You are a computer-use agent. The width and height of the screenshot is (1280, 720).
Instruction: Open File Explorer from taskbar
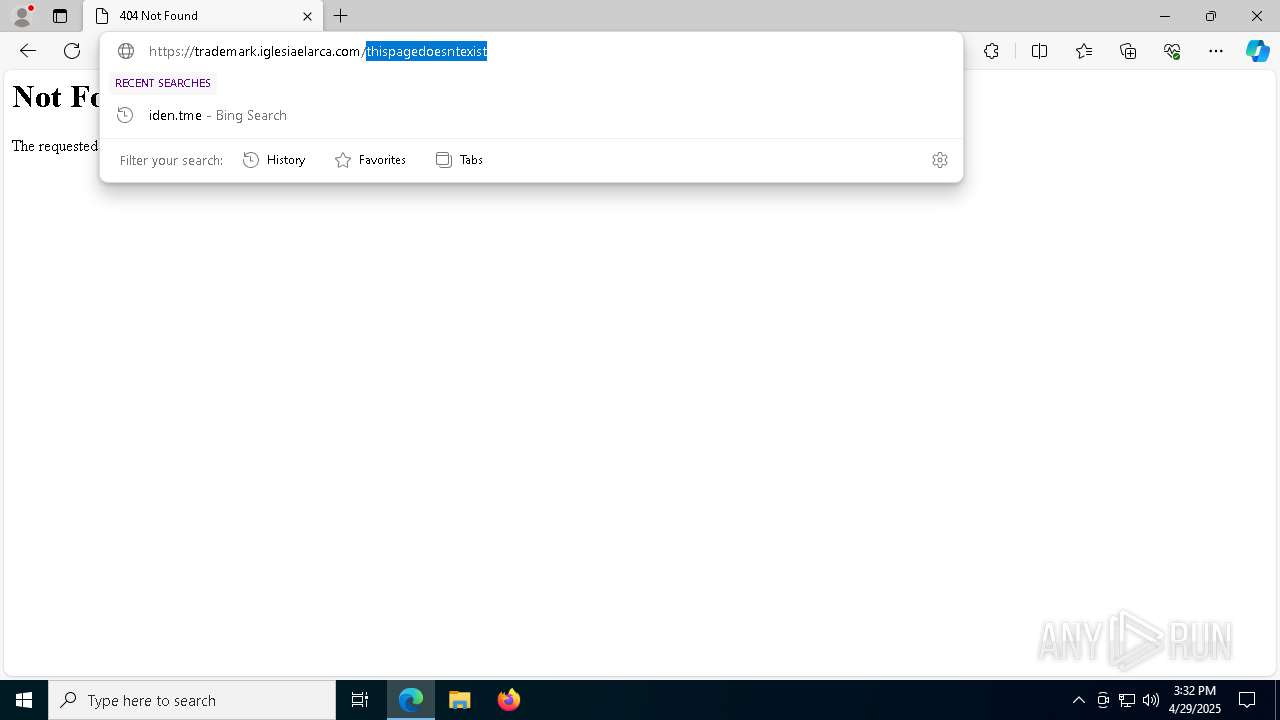click(460, 700)
